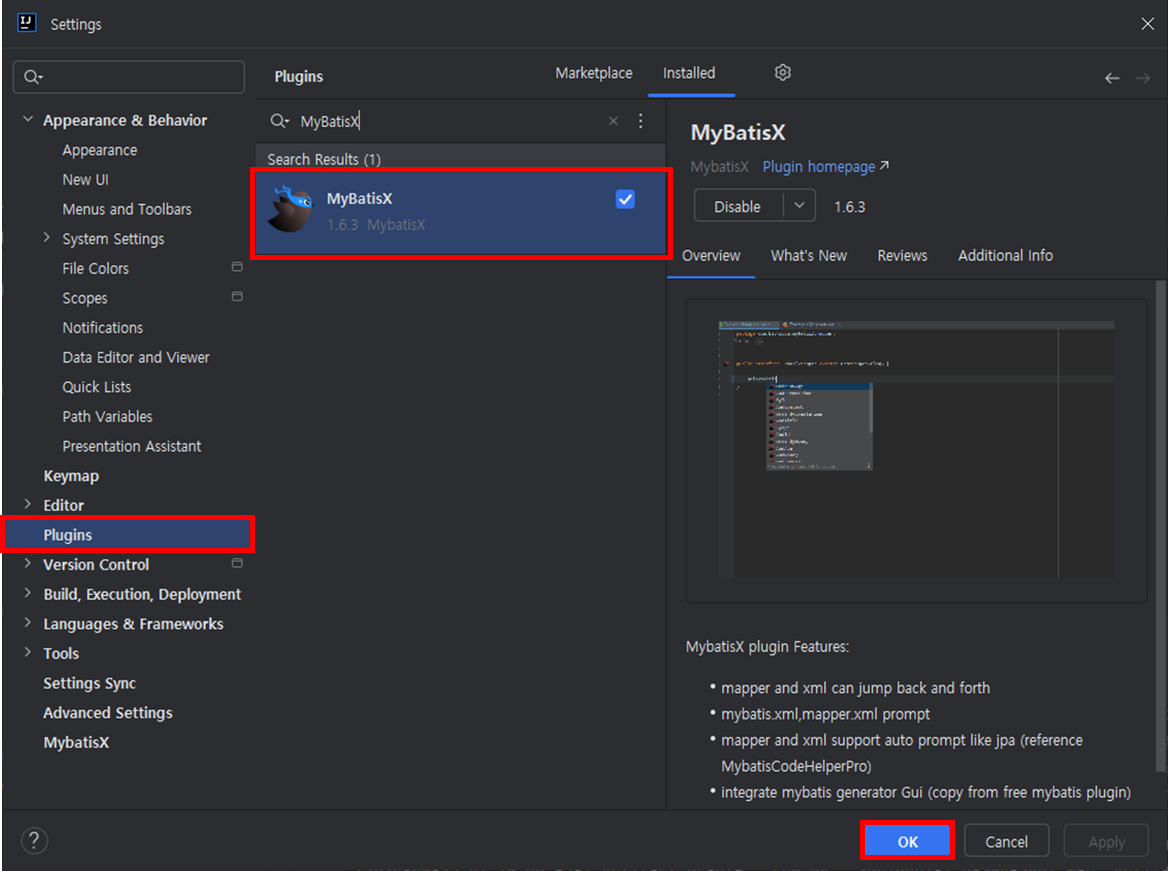
Task: Expand the Version Control section
Action: pos(28,563)
